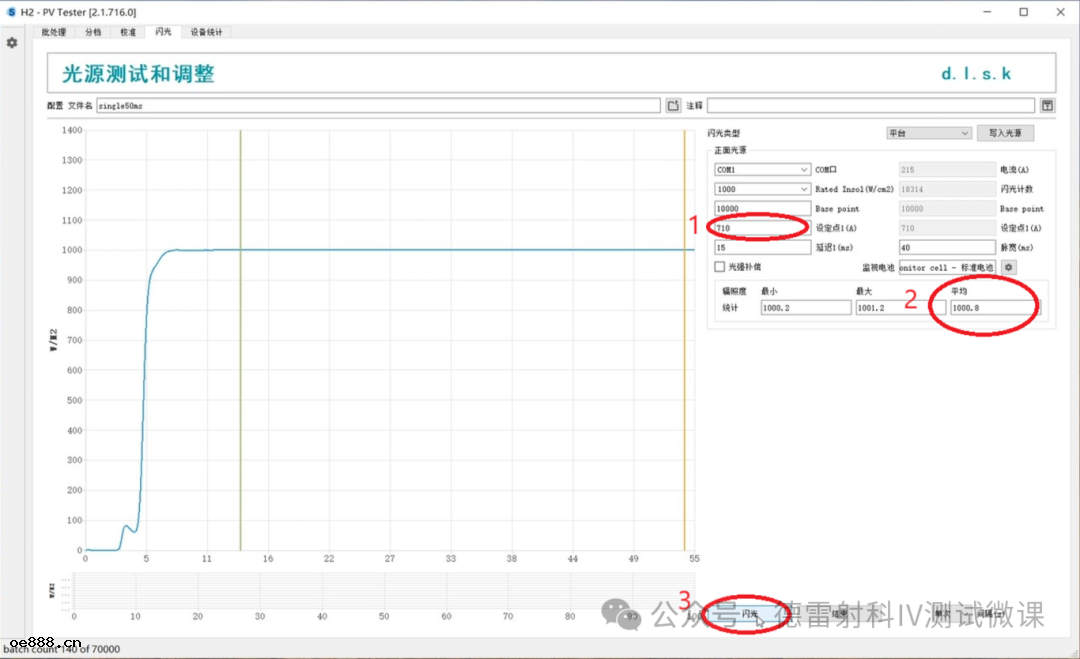Expand the 闪光类型 dropdown showing 平台
Viewport: 1080px width, 659px height.
coord(928,133)
